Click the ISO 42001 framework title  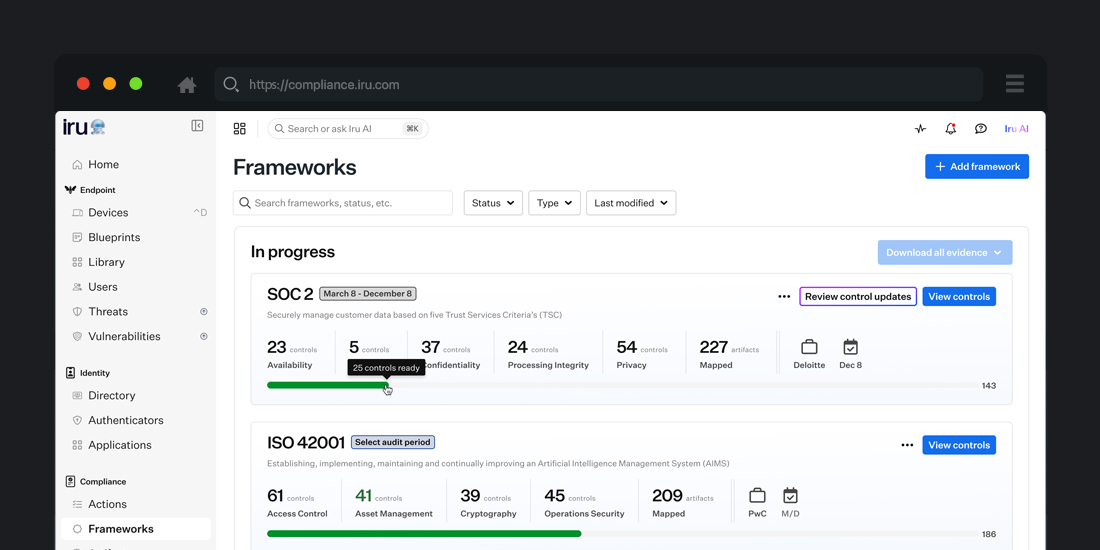pyautogui.click(x=306, y=443)
